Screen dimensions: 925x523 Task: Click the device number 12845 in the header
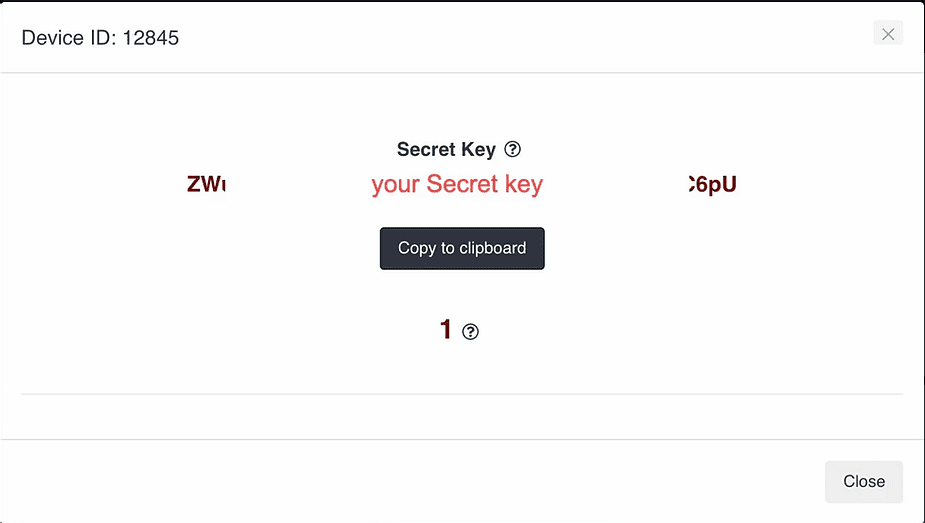(150, 38)
